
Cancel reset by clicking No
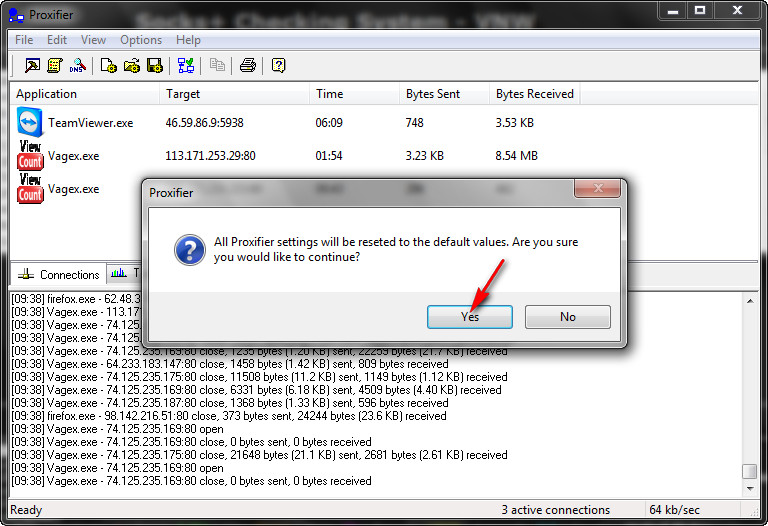pos(568,317)
